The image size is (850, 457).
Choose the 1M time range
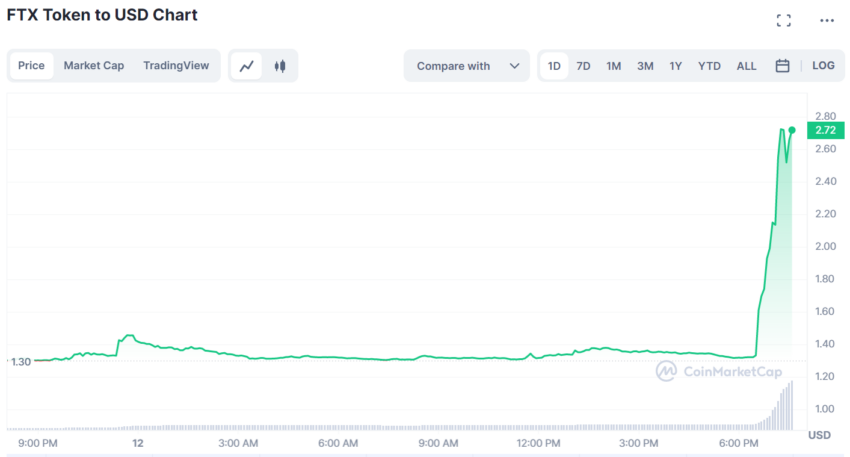(614, 66)
